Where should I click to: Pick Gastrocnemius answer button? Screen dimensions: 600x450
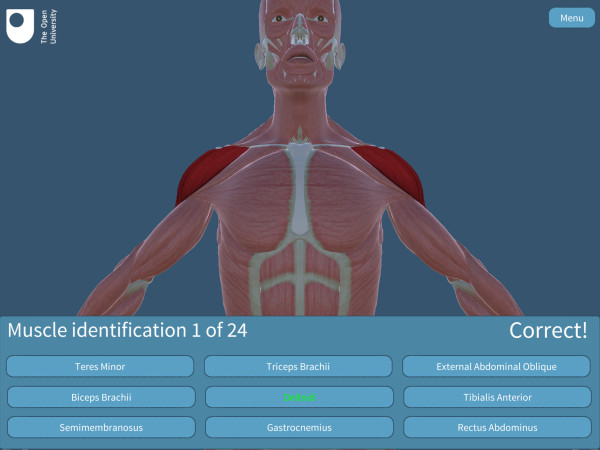click(299, 427)
